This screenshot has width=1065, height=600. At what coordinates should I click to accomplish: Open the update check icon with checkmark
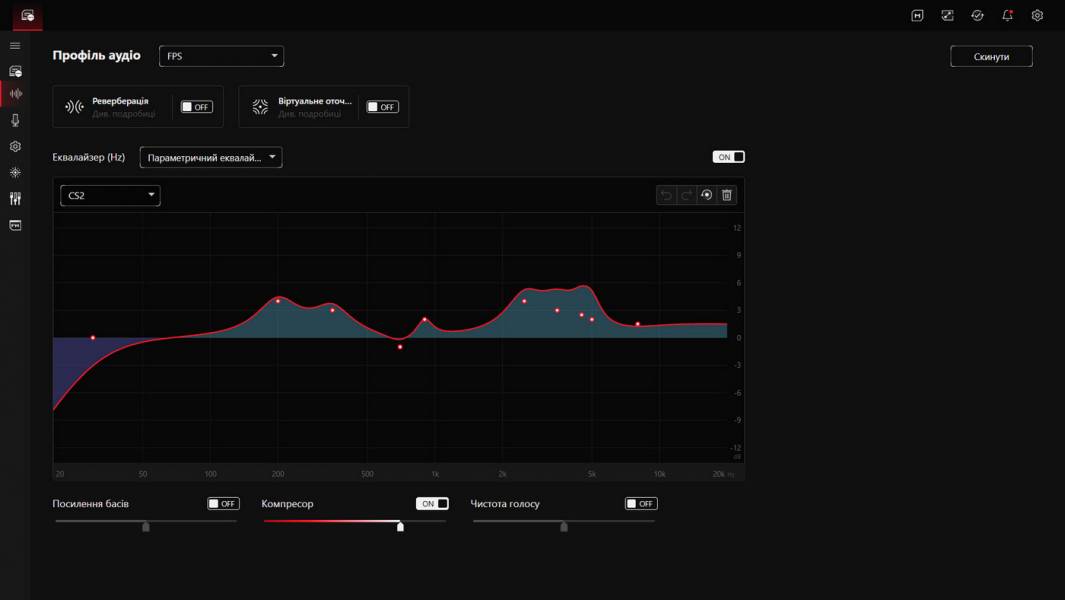[977, 16]
